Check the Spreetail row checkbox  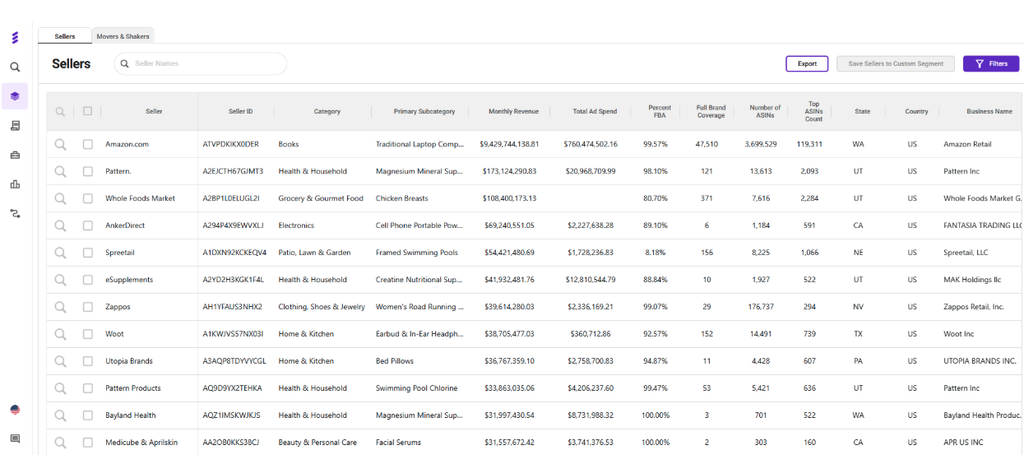click(x=88, y=253)
